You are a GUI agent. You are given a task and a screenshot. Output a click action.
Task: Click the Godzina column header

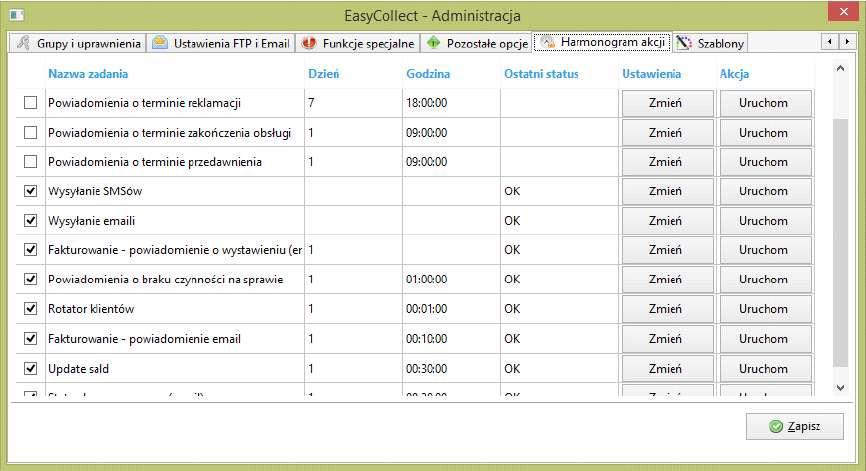[x=428, y=74]
